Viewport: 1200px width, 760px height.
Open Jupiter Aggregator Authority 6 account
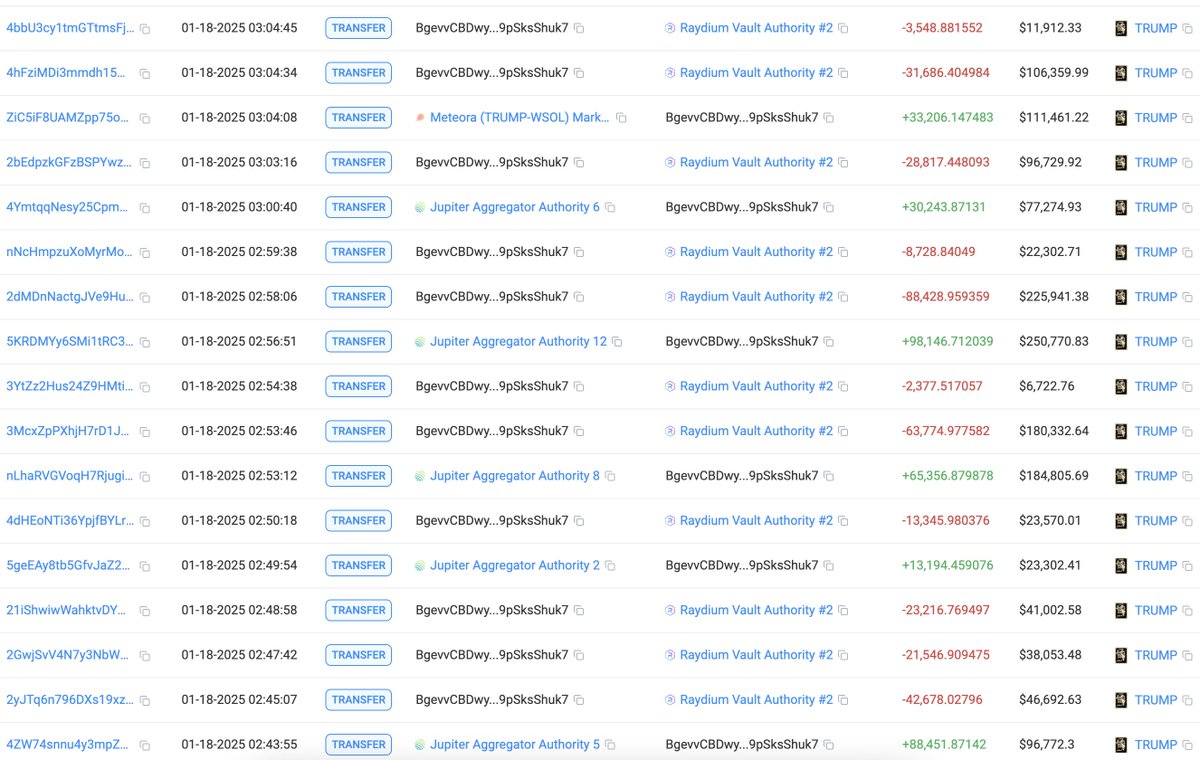pyautogui.click(x=515, y=207)
